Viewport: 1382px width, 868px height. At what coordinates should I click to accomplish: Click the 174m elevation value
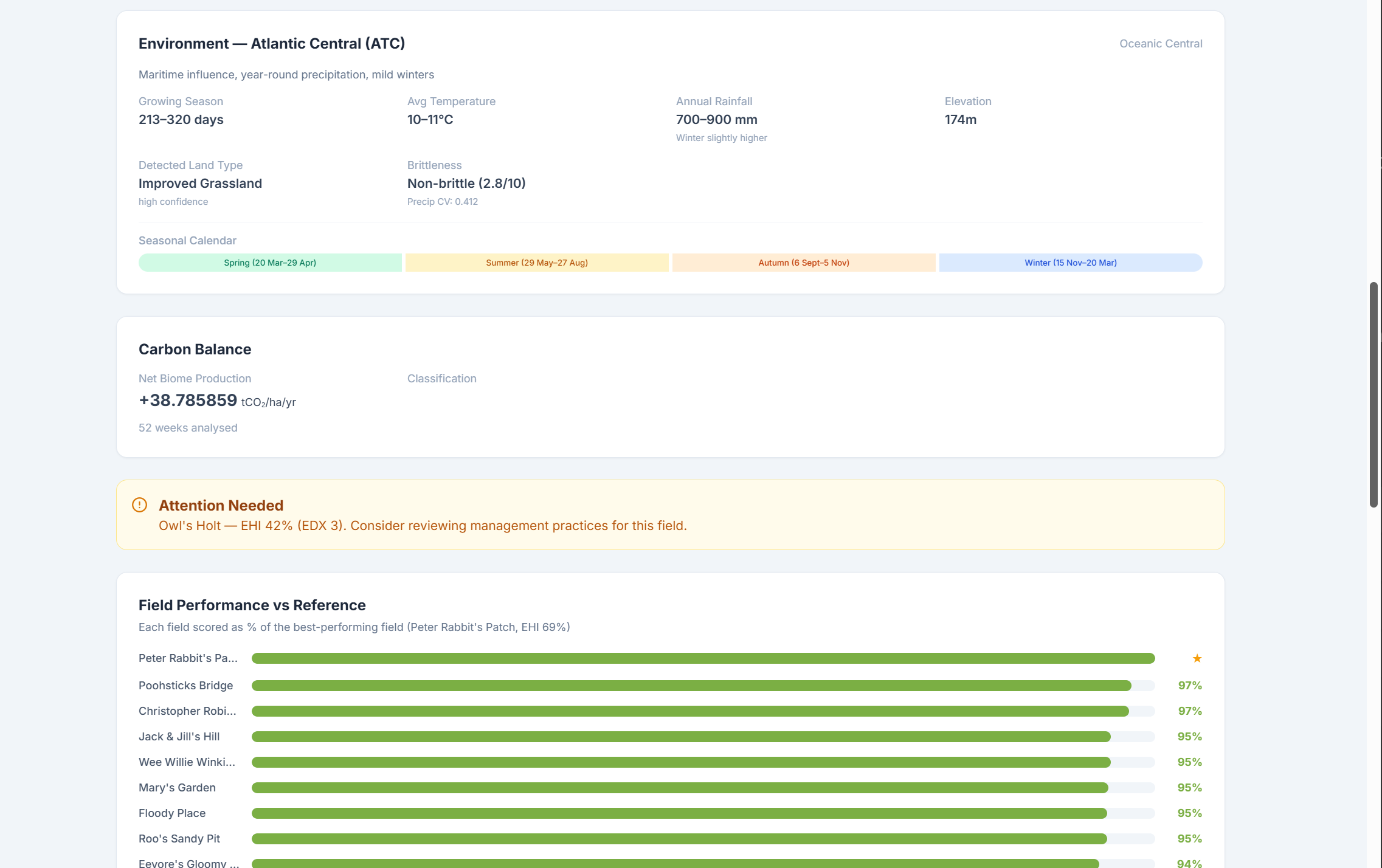pos(961,120)
